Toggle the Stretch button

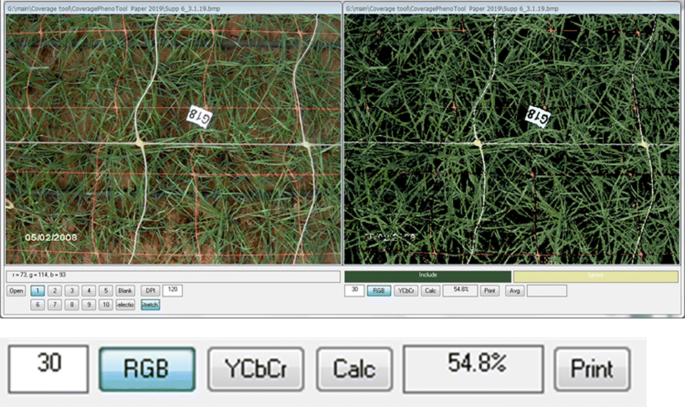(x=150, y=305)
